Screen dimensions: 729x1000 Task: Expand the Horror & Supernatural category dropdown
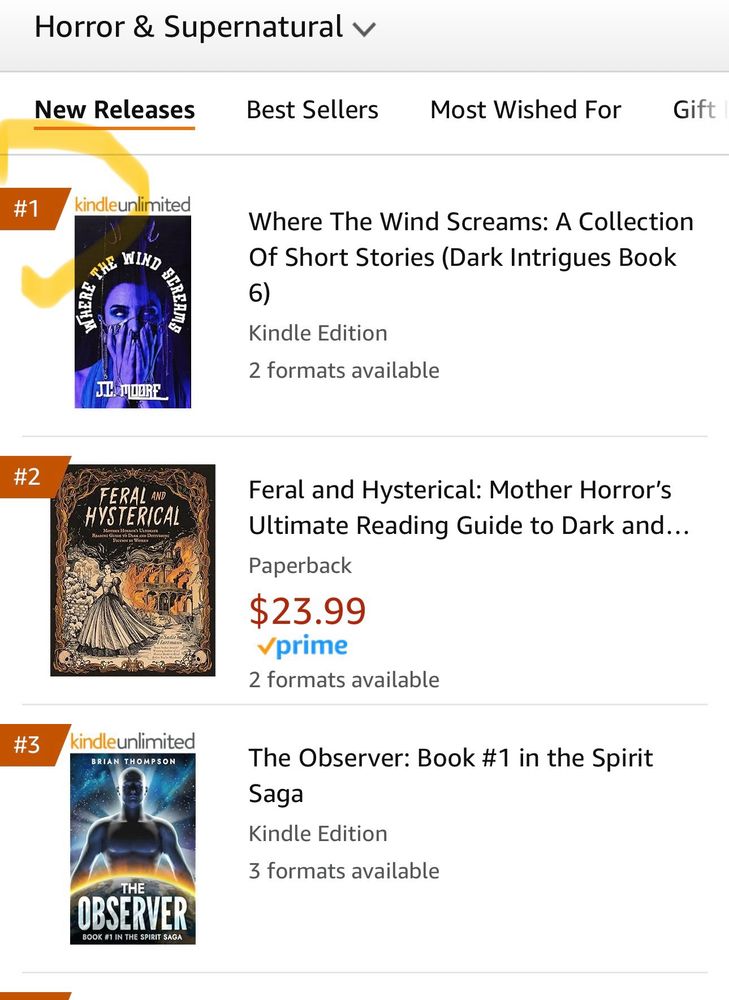tap(205, 27)
